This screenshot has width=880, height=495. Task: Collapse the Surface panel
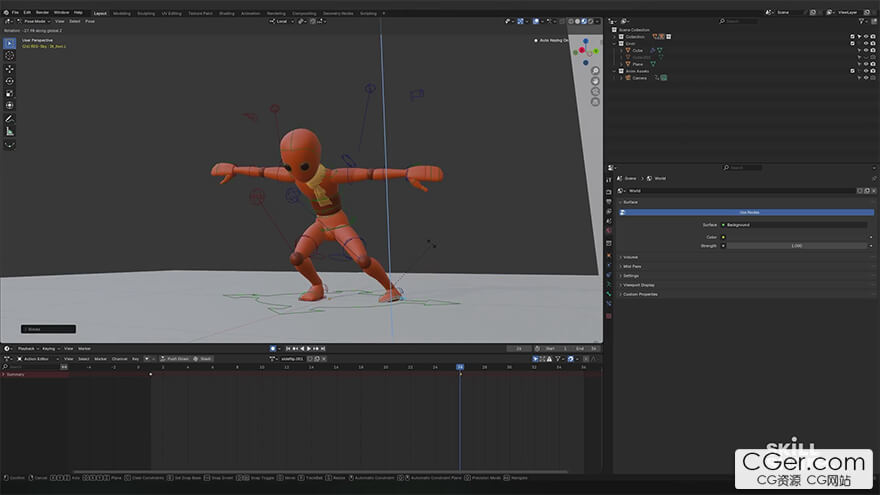(630, 202)
